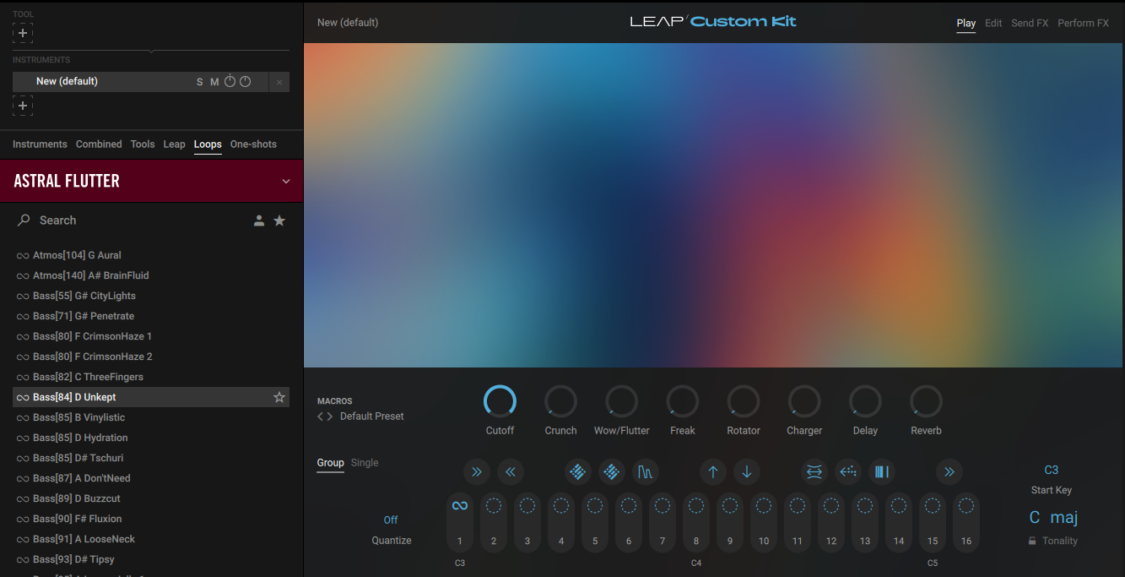
Task: Switch to the One-shots tab
Action: 253,144
